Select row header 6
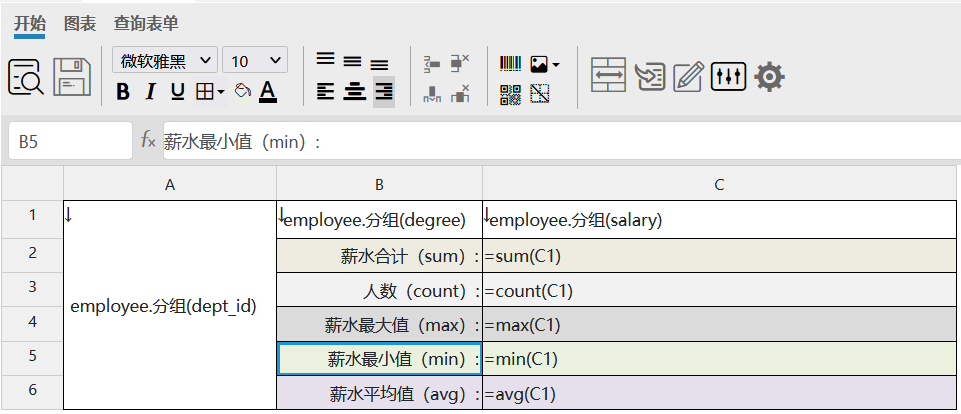 (32, 393)
